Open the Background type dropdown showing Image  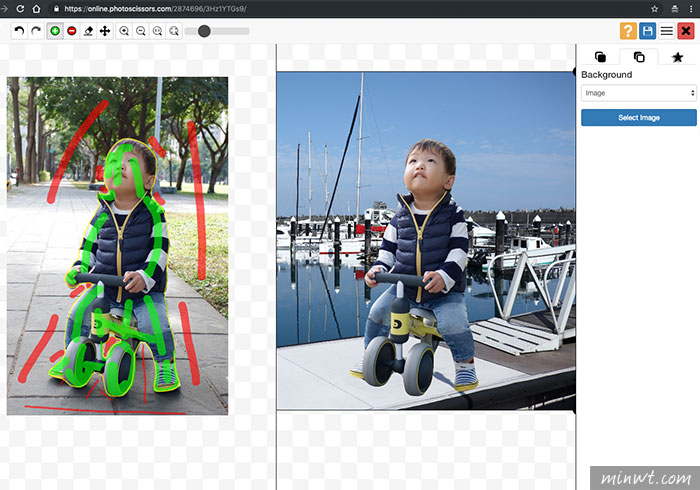click(x=639, y=93)
